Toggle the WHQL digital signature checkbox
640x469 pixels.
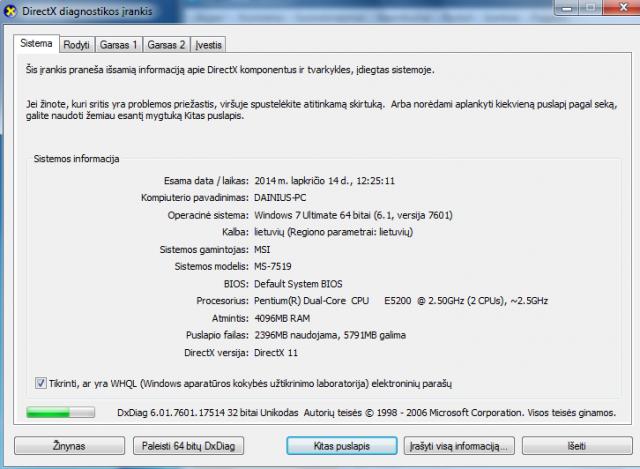click(x=40, y=382)
